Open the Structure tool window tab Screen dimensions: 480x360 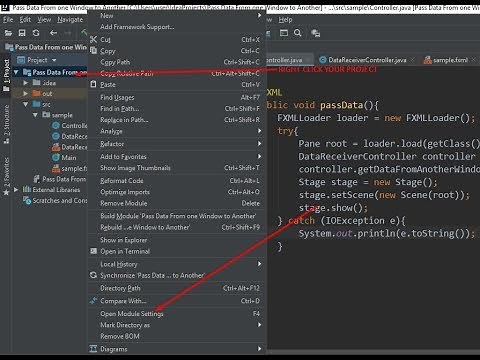pos(6,124)
